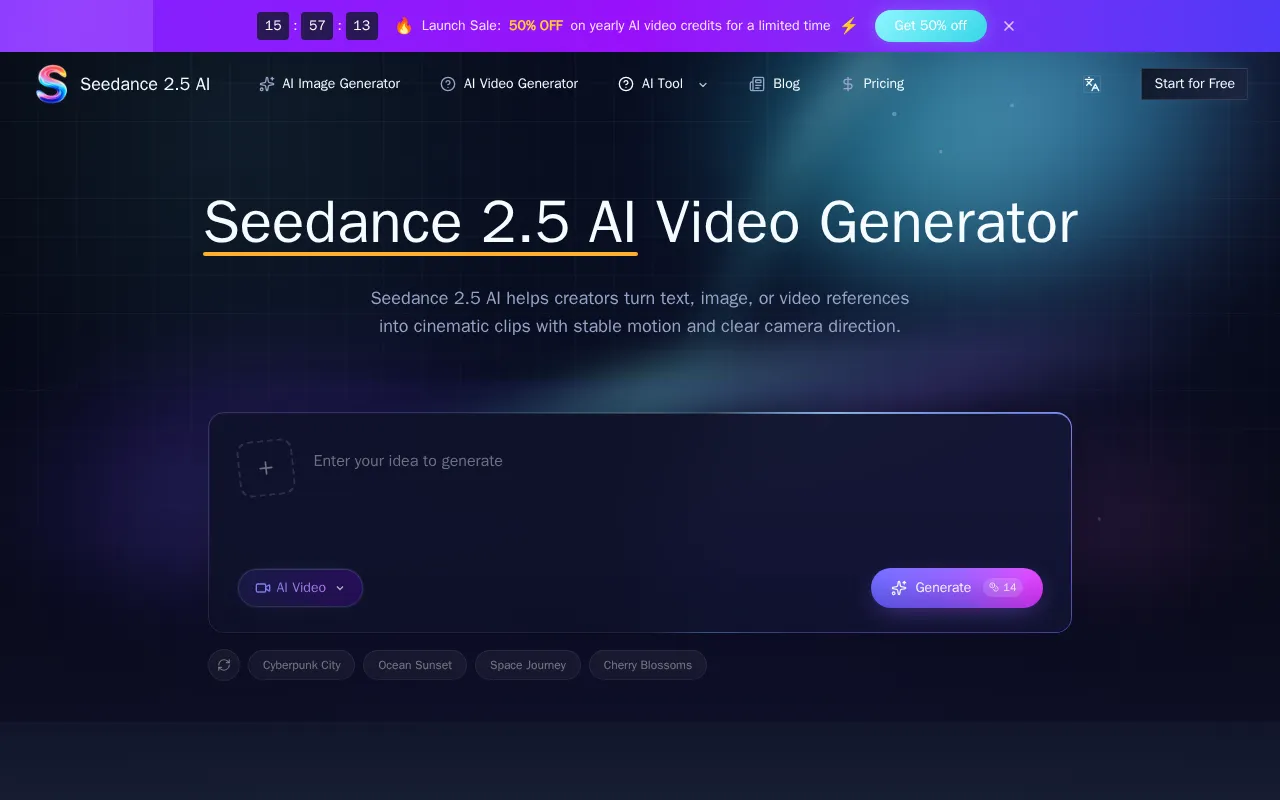Screen dimensions: 1280x800
Task: Open the AI Video mode dropdown
Action: [x=300, y=588]
